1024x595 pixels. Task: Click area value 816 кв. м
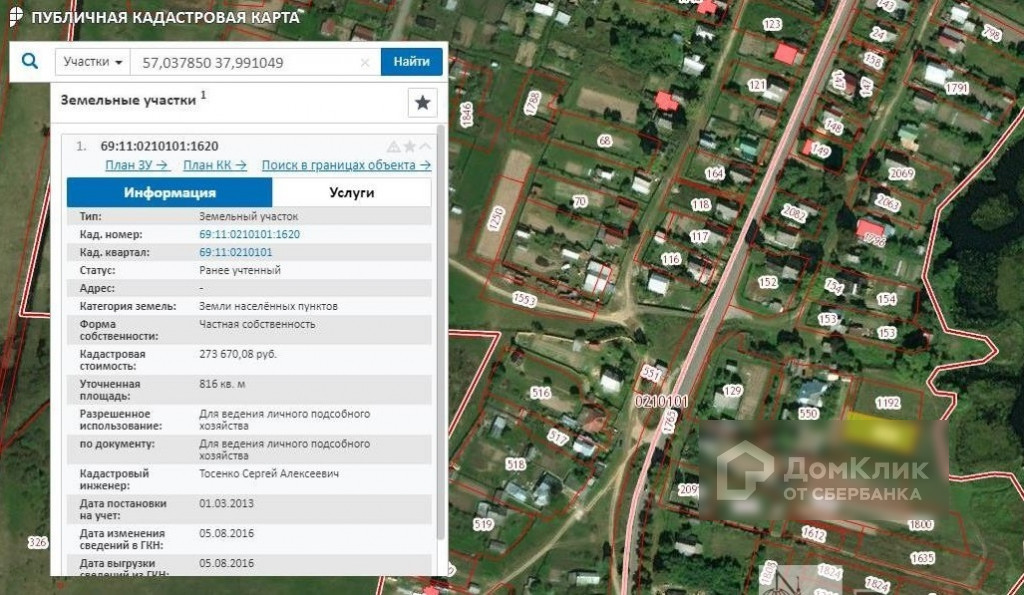[222, 384]
